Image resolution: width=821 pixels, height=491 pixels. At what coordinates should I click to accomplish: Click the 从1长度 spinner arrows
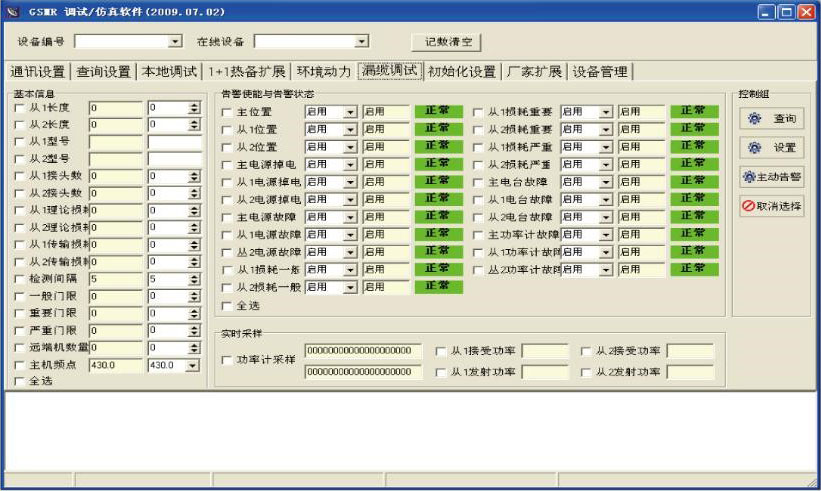click(195, 108)
